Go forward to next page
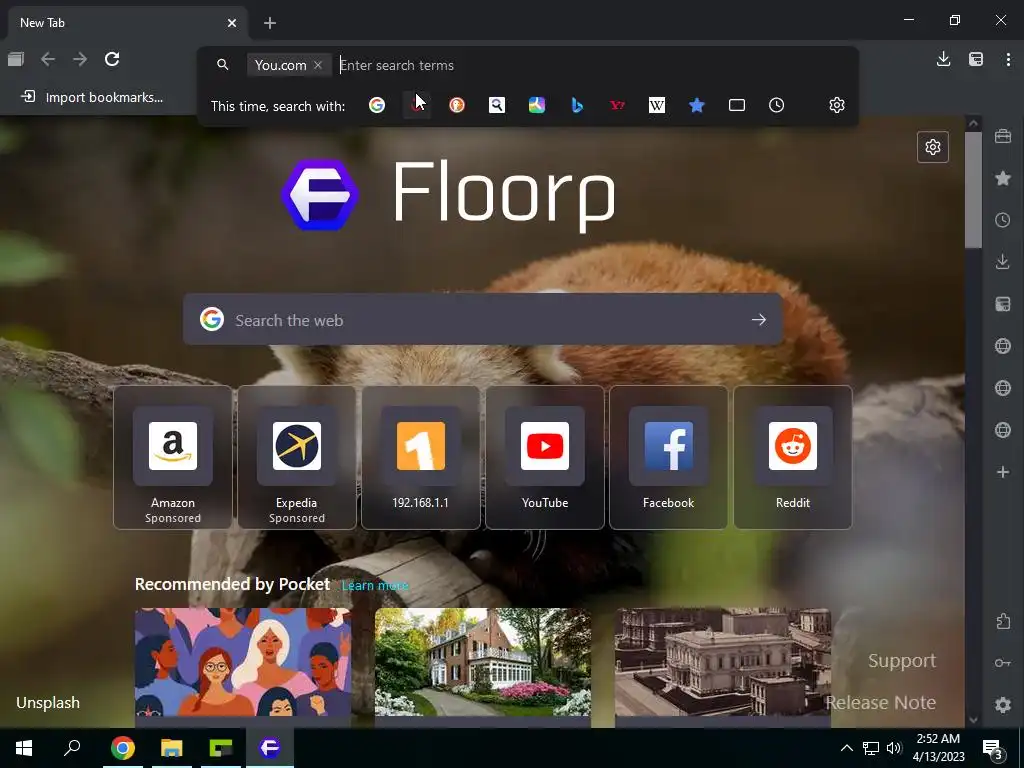Image resolution: width=1024 pixels, height=768 pixels. pos(80,59)
